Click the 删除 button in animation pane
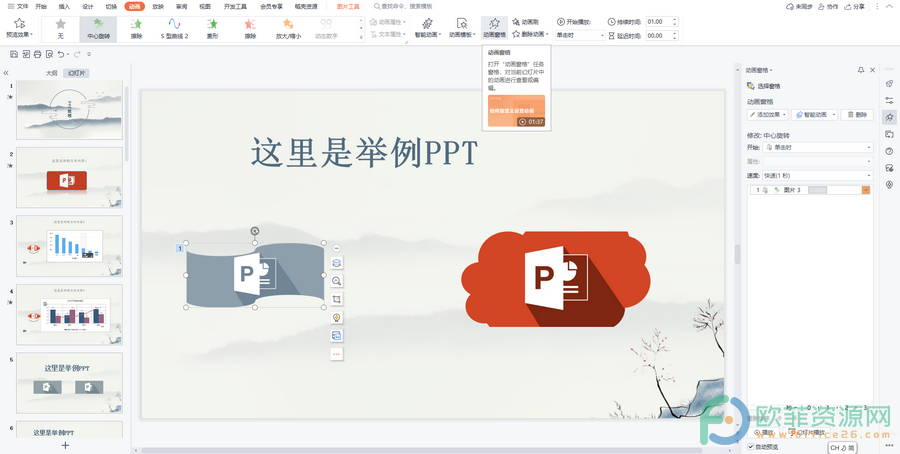Screen dimensions: 900x454 point(857,115)
